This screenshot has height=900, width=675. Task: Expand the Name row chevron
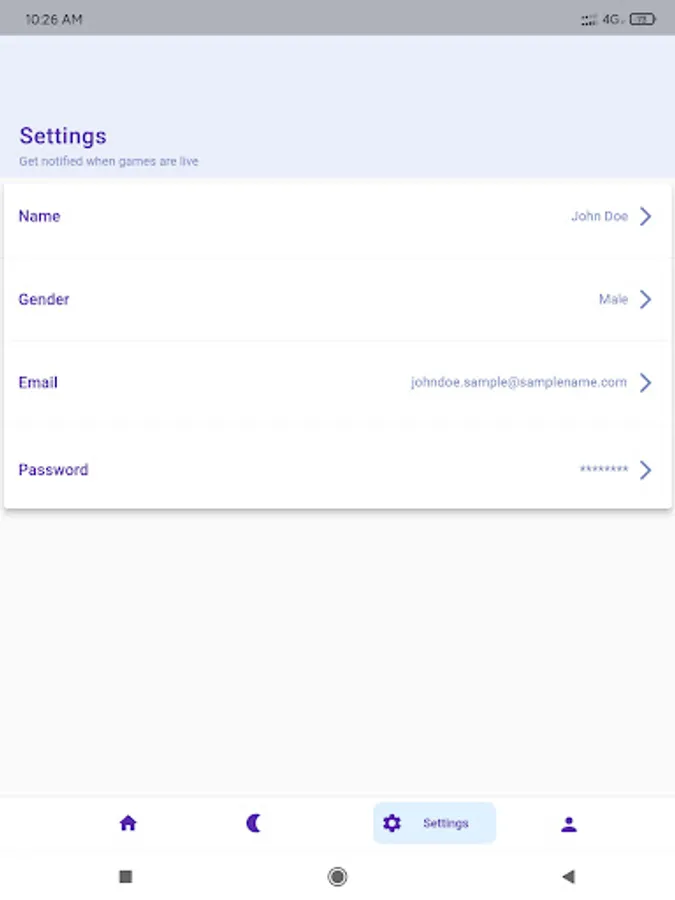646,216
